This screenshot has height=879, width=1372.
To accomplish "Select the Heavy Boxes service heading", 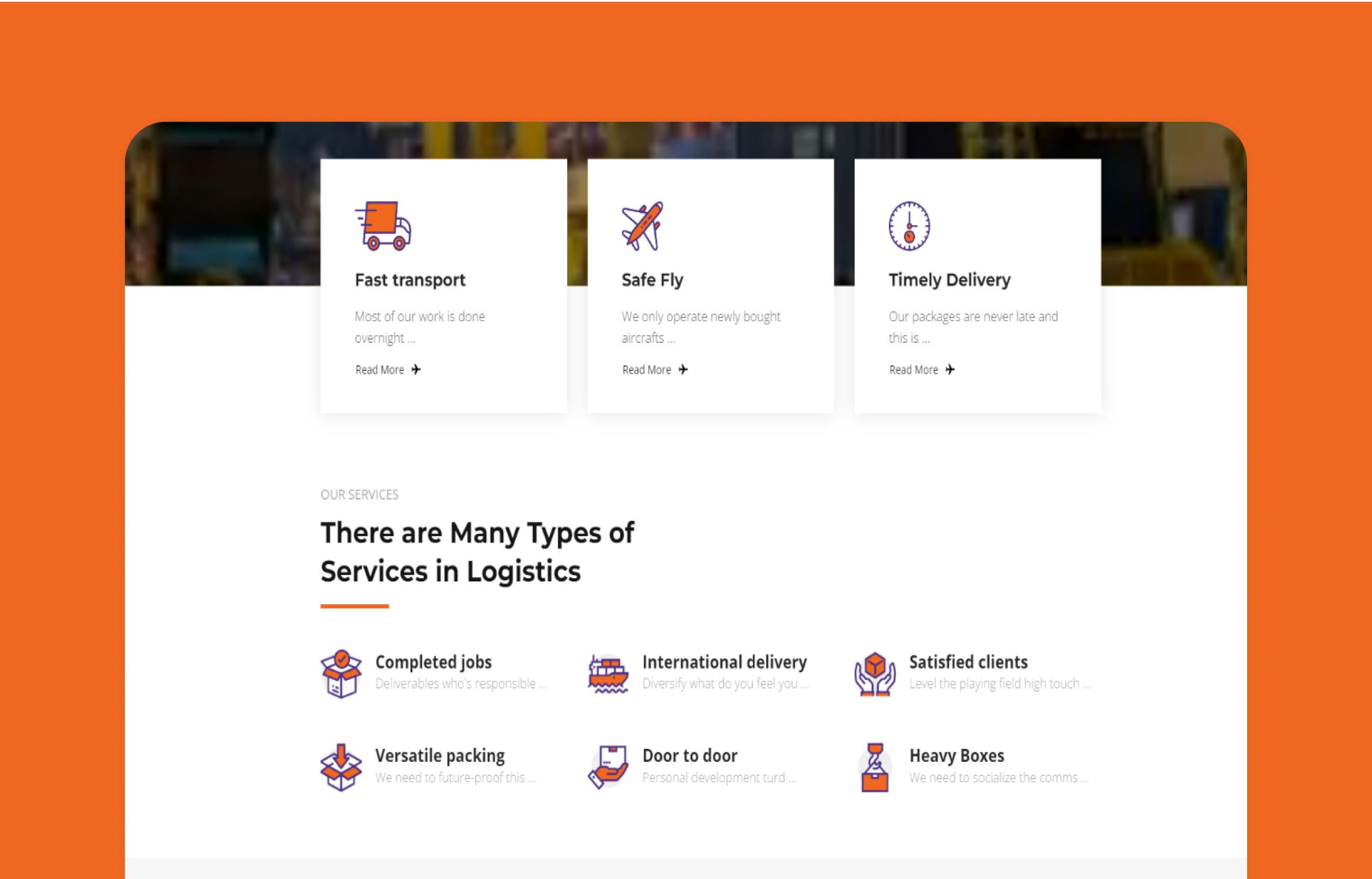I will (x=957, y=756).
